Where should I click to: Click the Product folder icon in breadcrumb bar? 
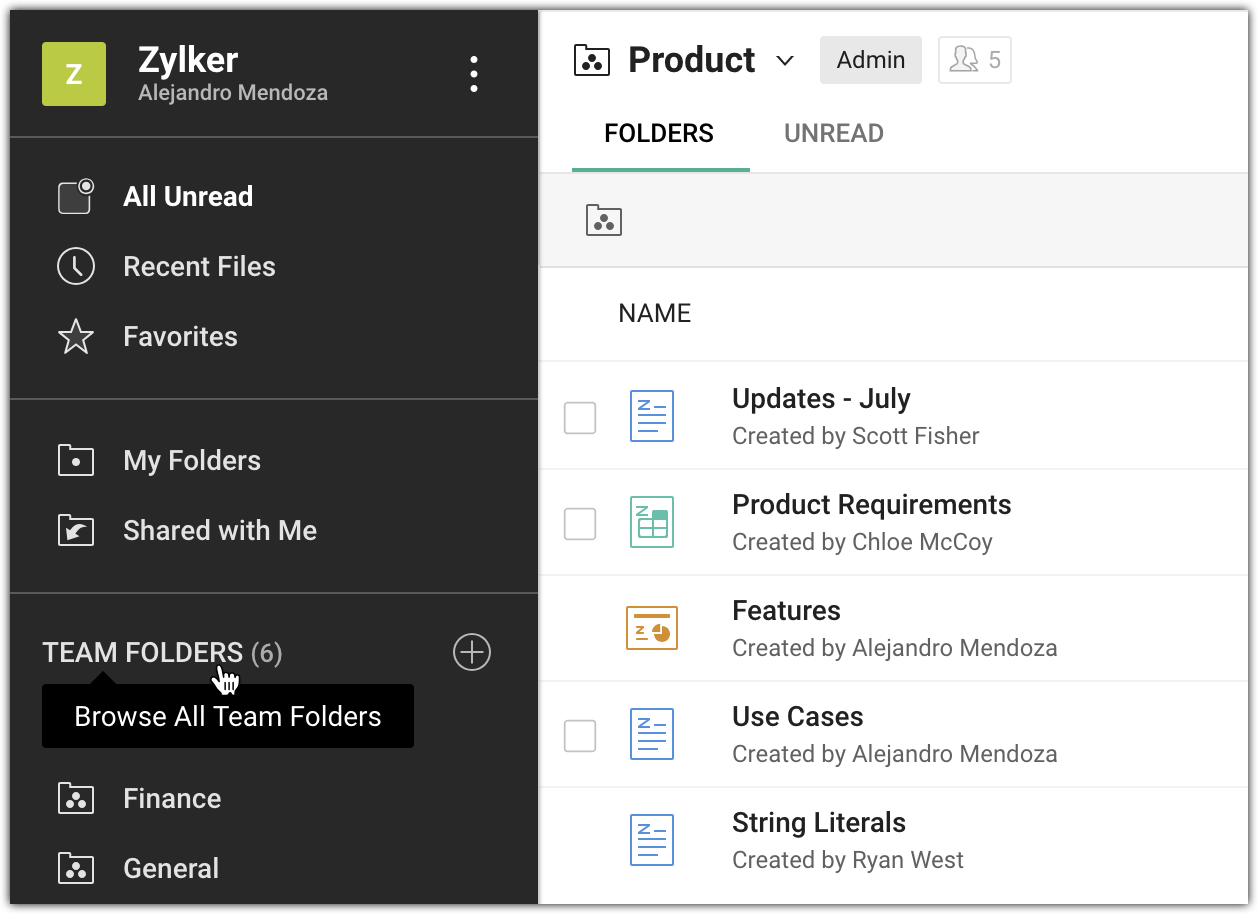click(603, 220)
